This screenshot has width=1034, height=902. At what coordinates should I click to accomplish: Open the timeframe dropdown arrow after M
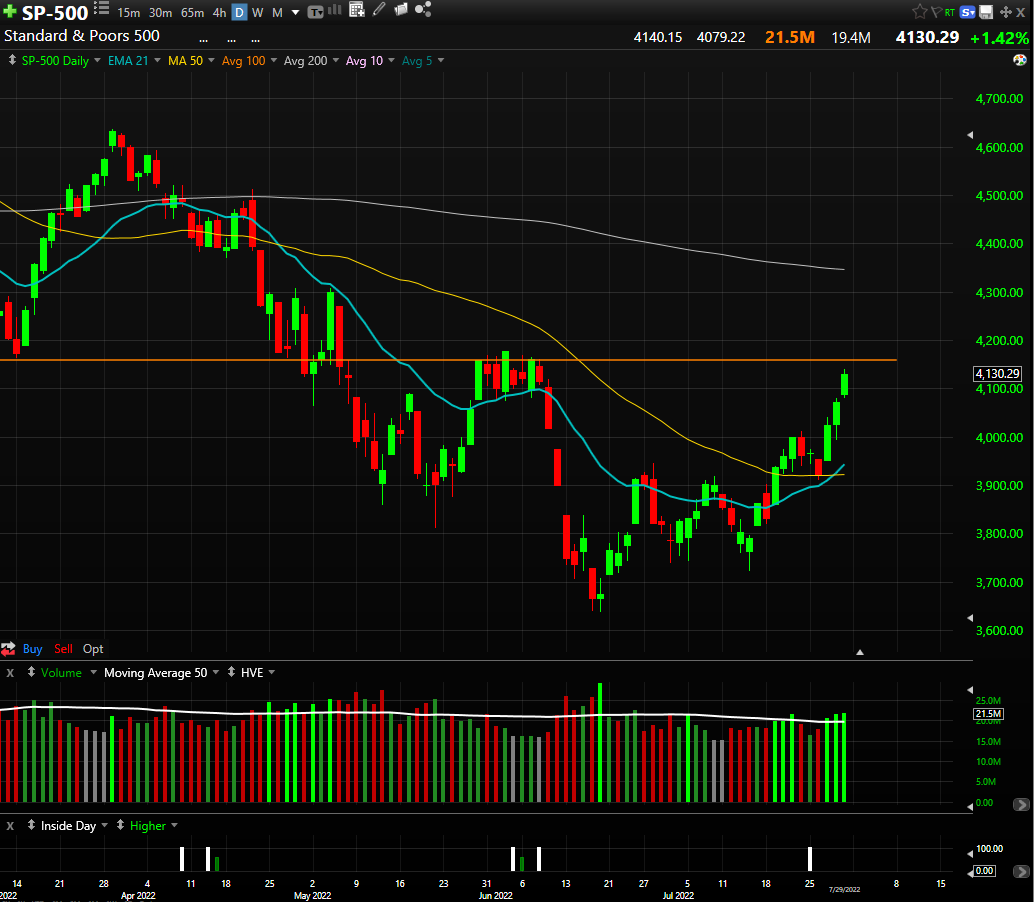(x=295, y=13)
